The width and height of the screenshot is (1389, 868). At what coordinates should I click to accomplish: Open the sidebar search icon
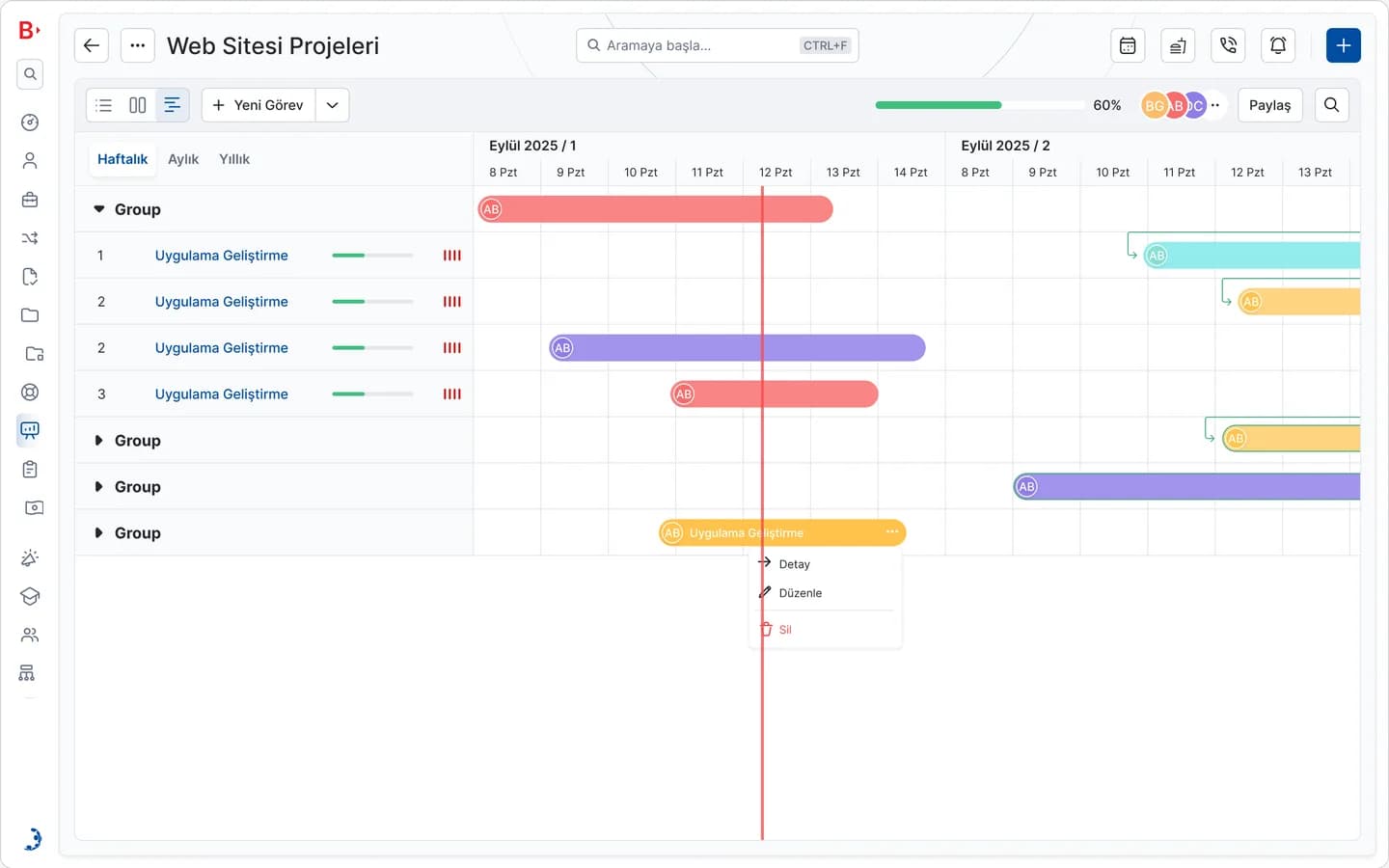30,74
